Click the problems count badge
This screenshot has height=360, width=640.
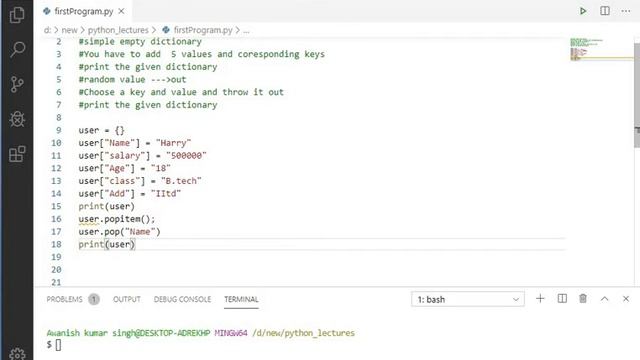(94, 299)
